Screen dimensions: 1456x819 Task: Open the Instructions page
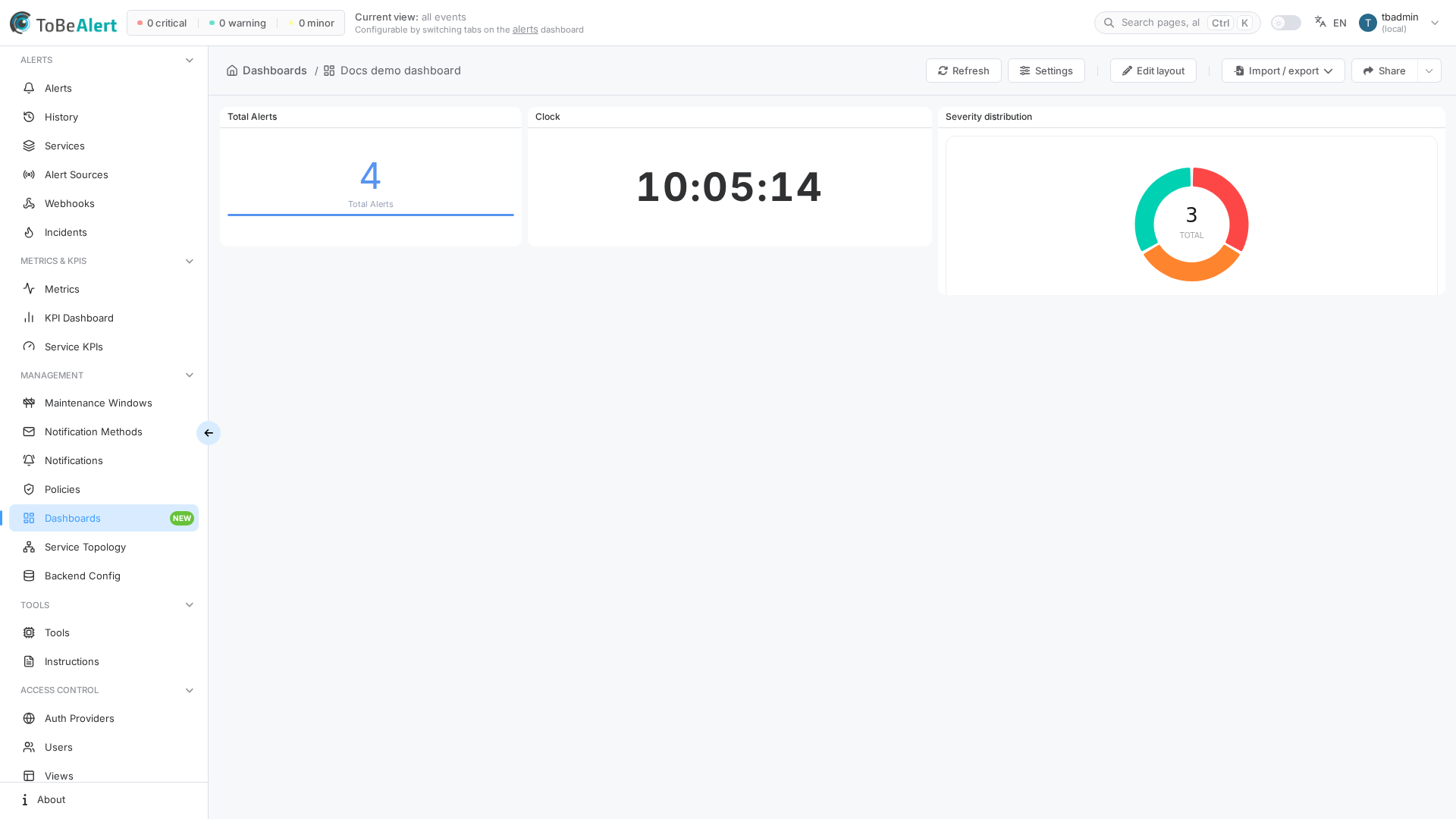click(104, 661)
